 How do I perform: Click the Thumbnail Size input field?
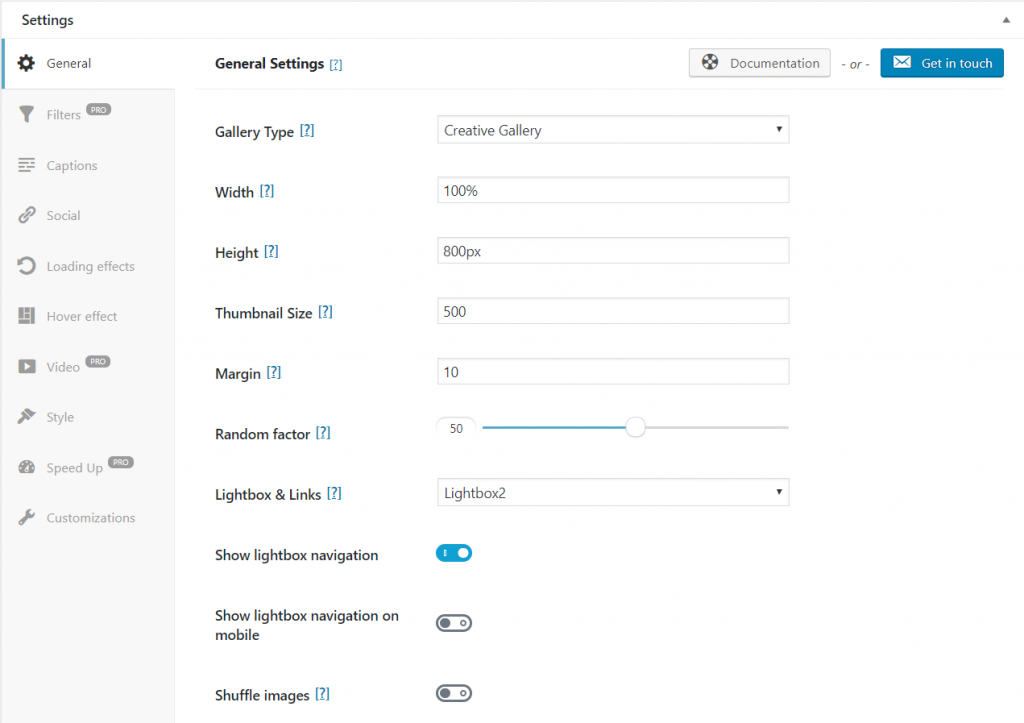point(613,311)
